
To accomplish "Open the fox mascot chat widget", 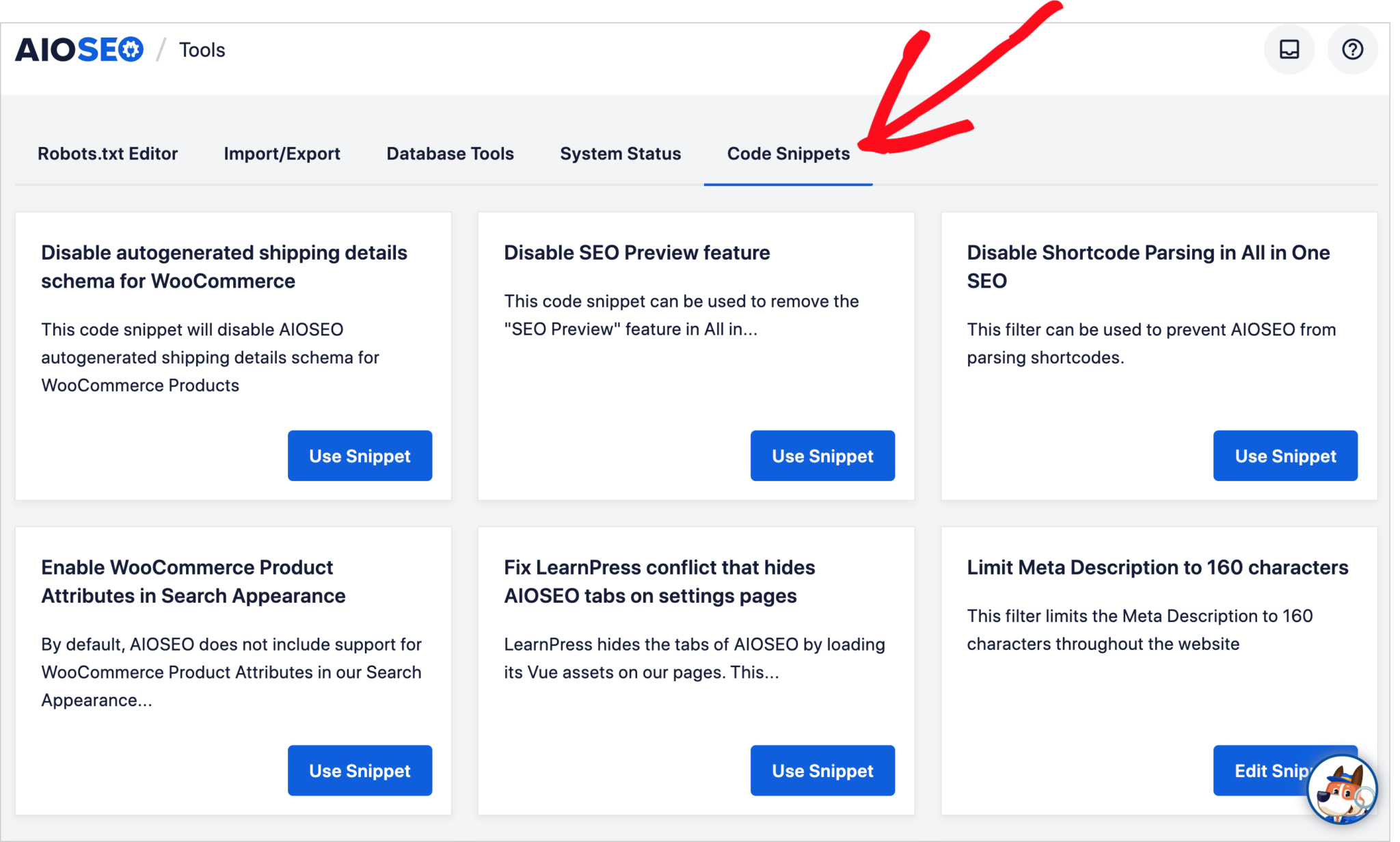I will (x=1342, y=789).
